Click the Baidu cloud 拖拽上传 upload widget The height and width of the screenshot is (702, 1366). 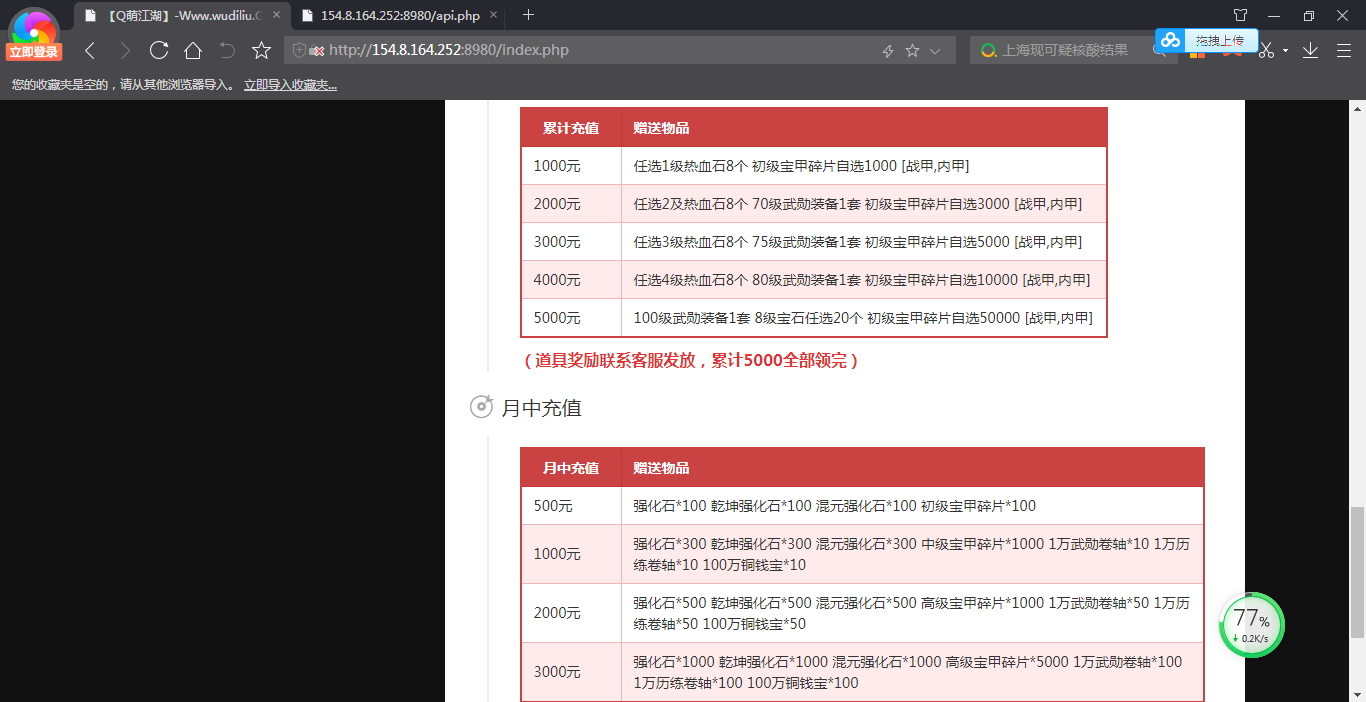[x=1207, y=40]
